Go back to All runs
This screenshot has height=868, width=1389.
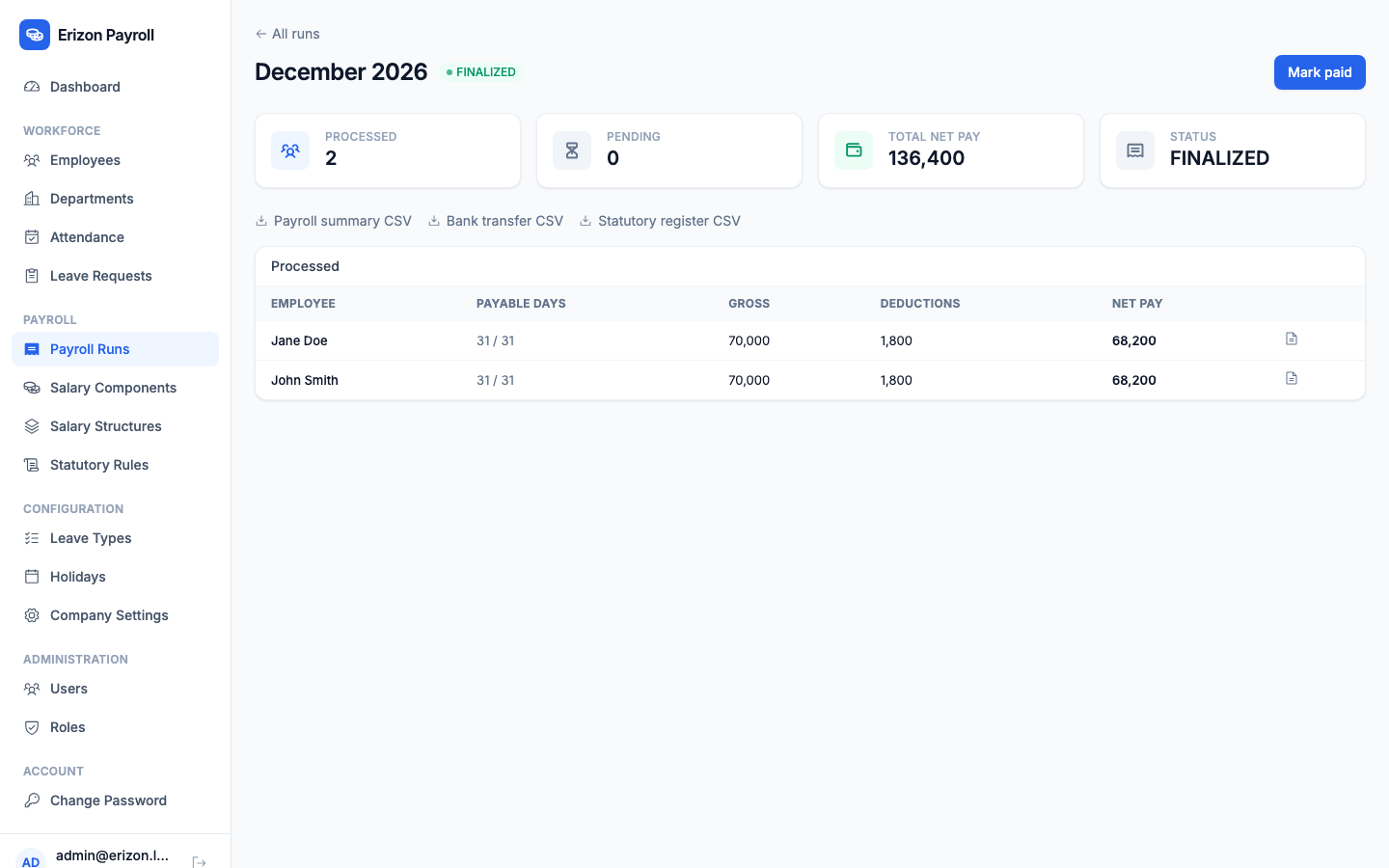coord(287,34)
